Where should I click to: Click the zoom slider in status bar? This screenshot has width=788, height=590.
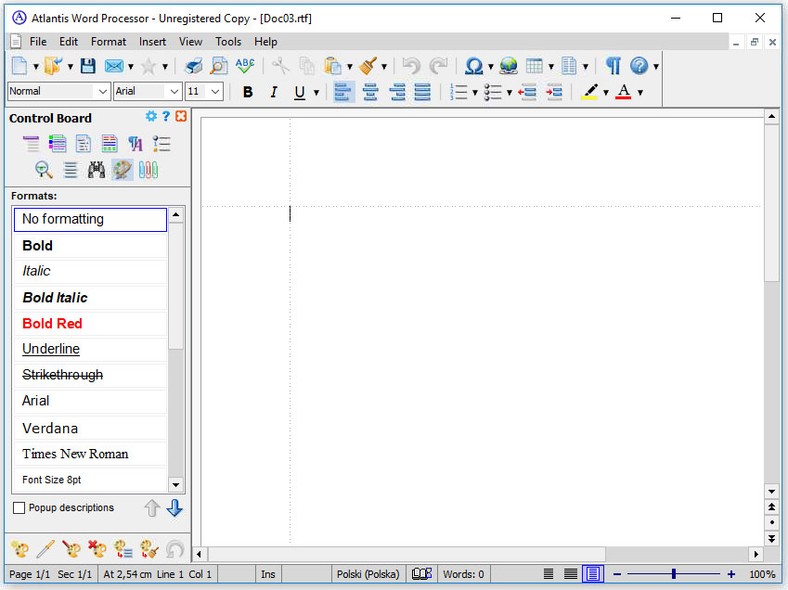[x=674, y=574]
